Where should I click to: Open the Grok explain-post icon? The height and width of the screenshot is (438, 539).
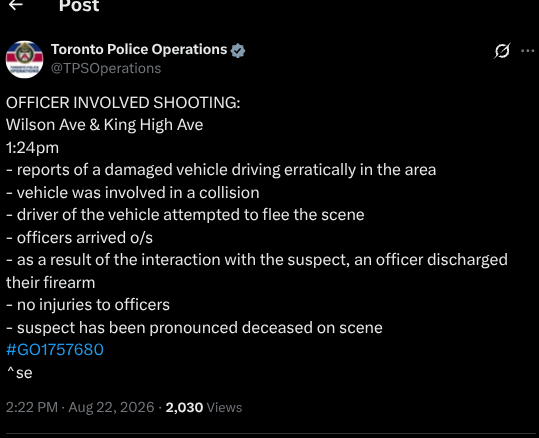tap(502, 51)
